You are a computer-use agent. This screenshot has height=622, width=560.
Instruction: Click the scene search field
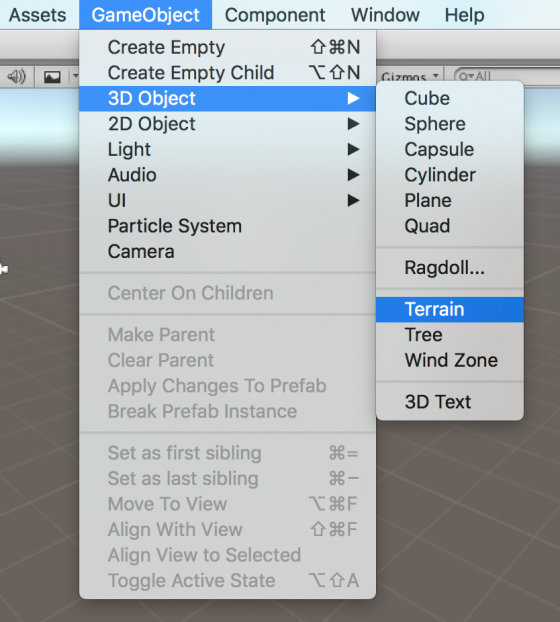(508, 76)
